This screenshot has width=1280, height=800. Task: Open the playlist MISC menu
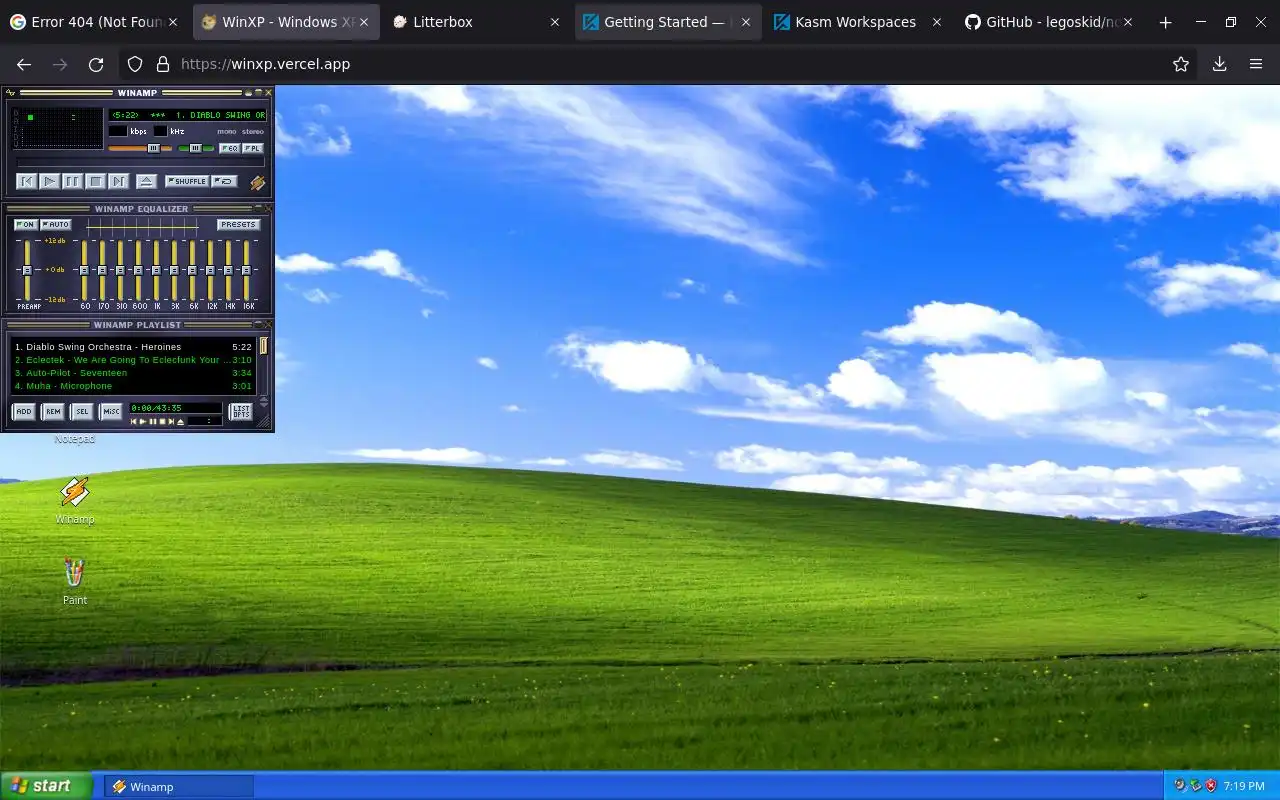111,411
